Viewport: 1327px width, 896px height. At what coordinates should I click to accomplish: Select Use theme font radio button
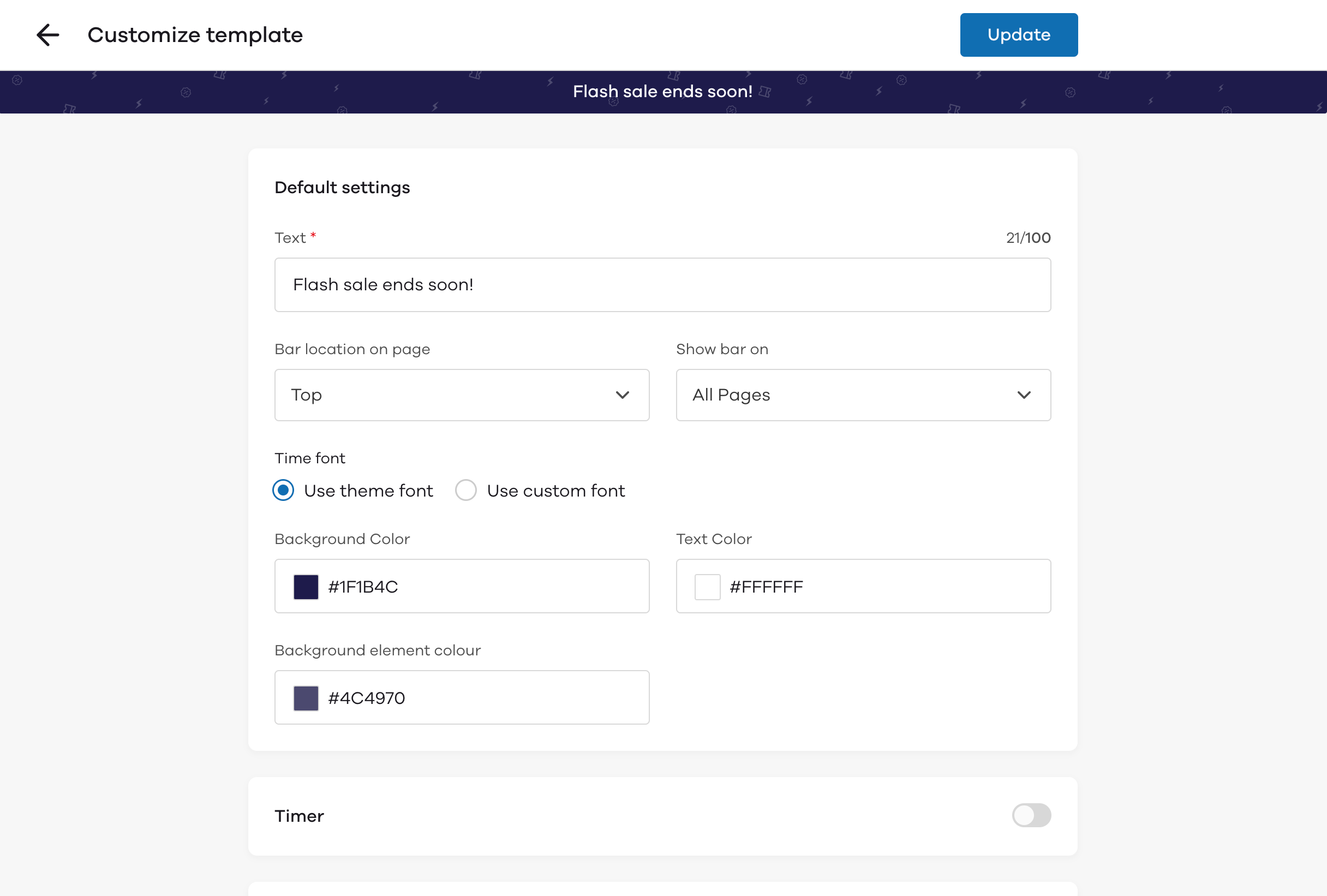coord(283,490)
